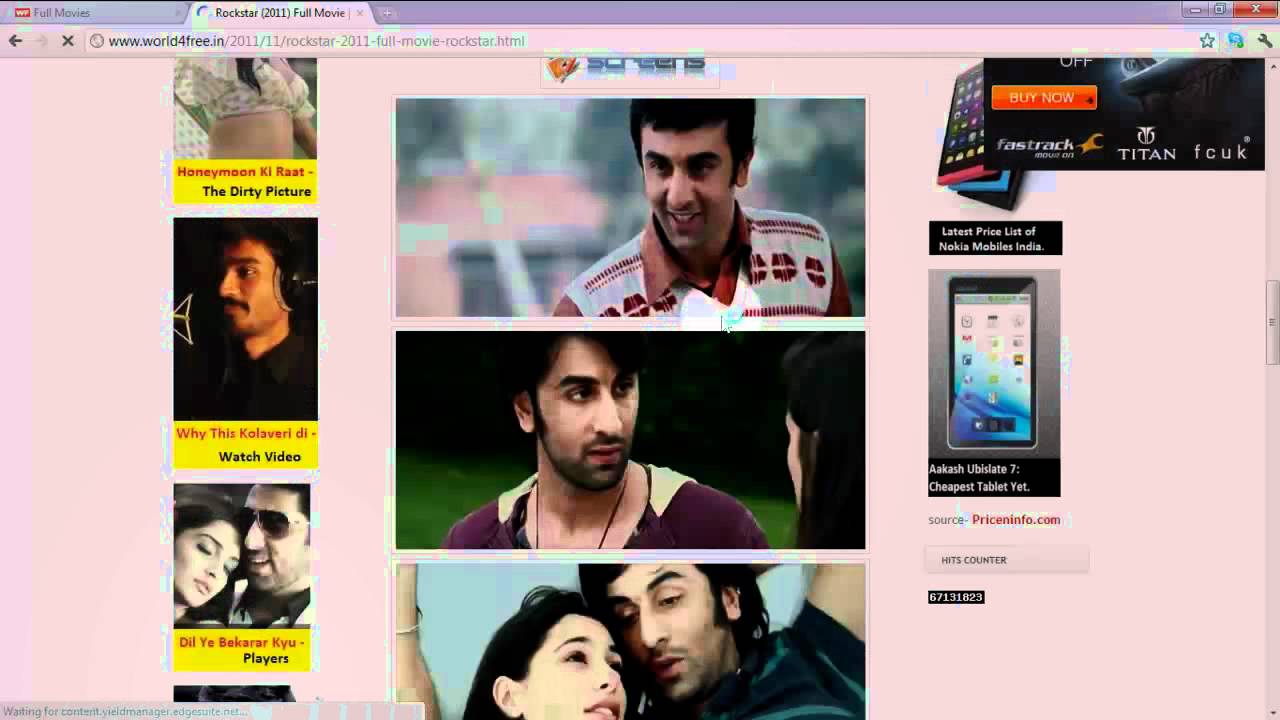Click the Aakash Ubislate 7 tablet image

click(x=994, y=363)
